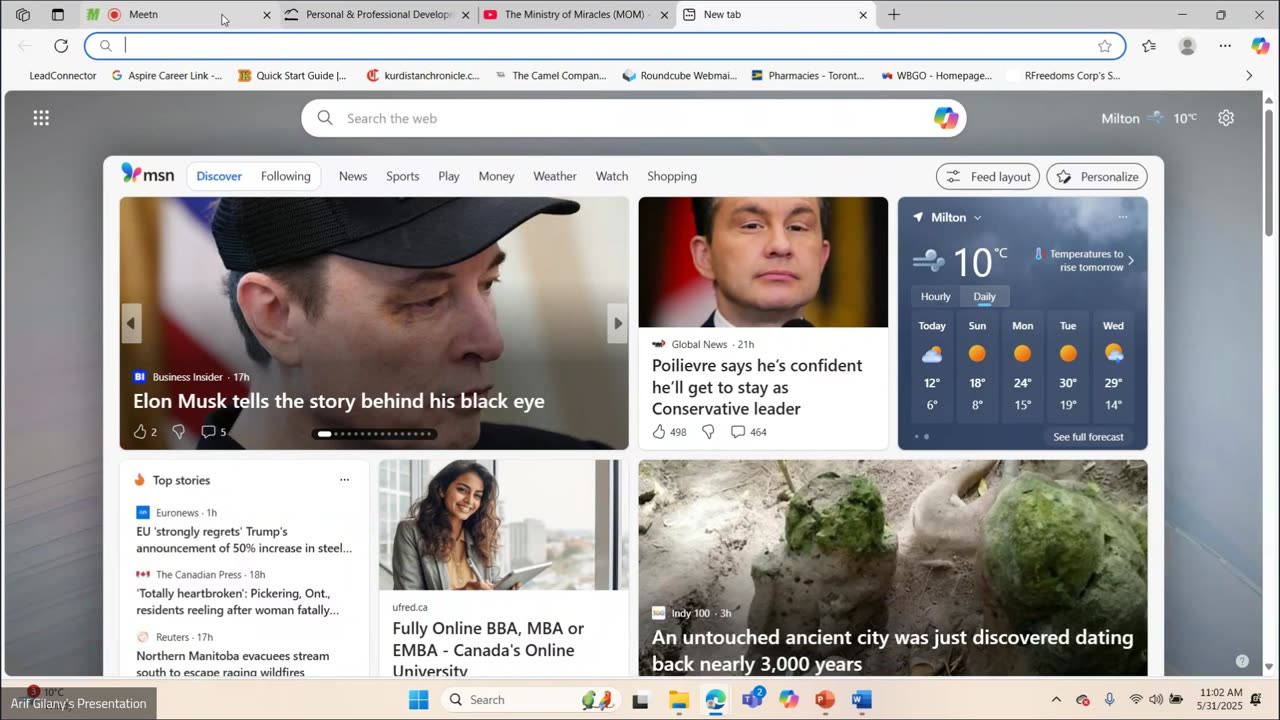Click the Personalize button
Image resolution: width=1280 pixels, height=720 pixels.
1097,176
